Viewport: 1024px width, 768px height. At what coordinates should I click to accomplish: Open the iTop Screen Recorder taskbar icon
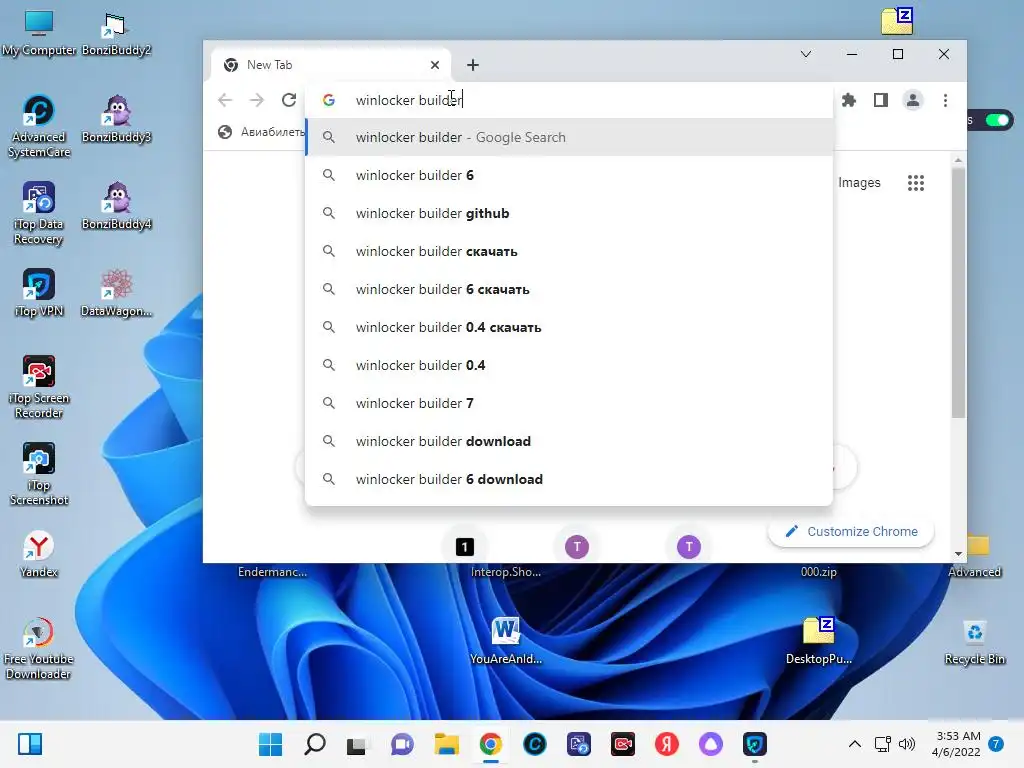[622, 744]
